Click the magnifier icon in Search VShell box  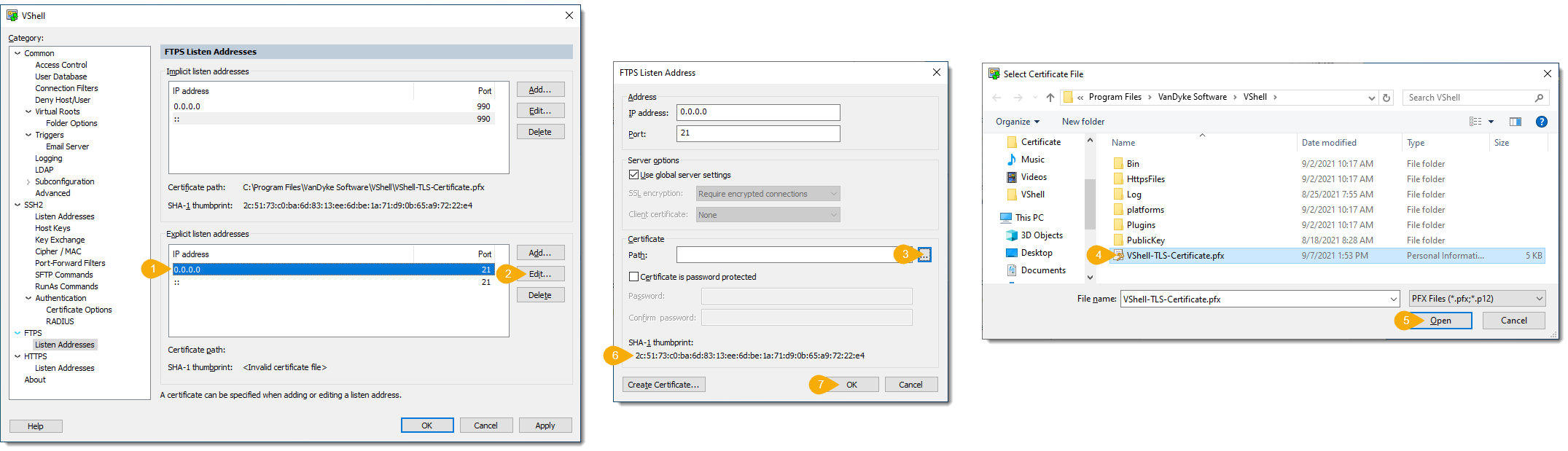1539,98
